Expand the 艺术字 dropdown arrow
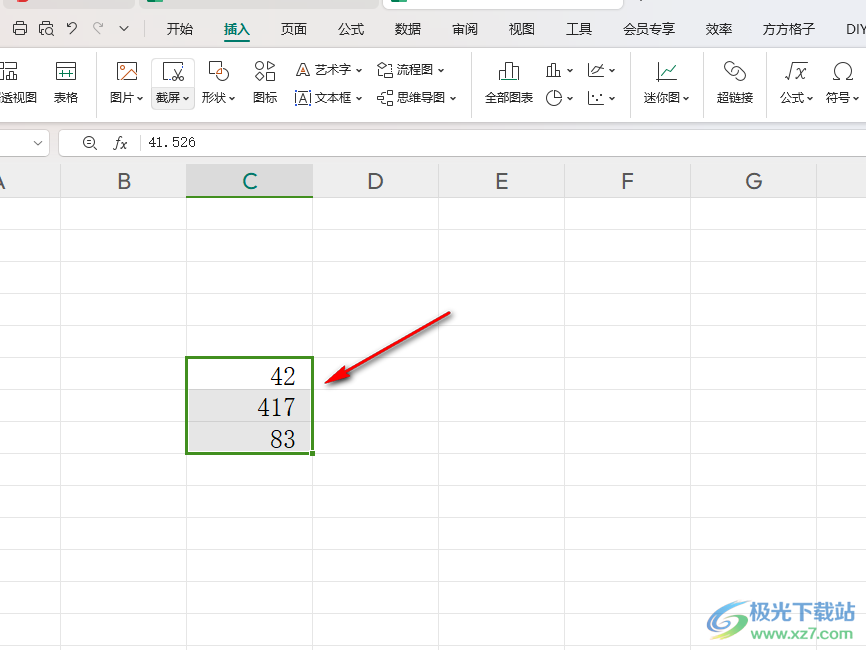 tap(359, 70)
